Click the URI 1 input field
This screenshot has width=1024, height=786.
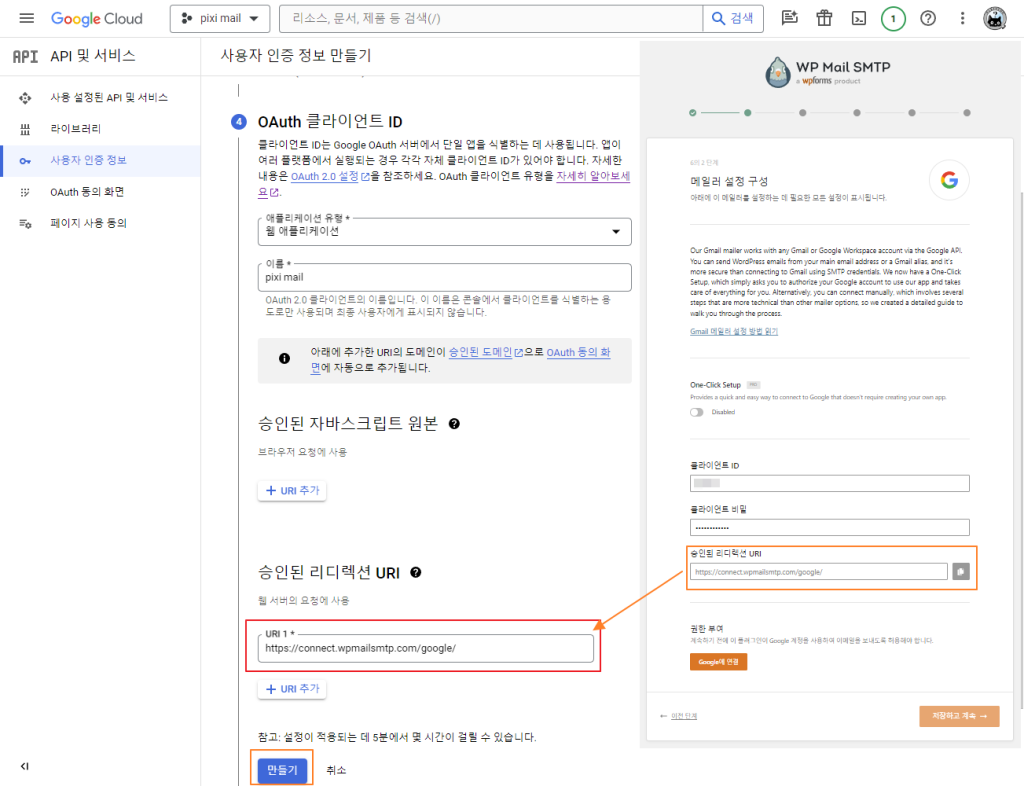click(425, 648)
